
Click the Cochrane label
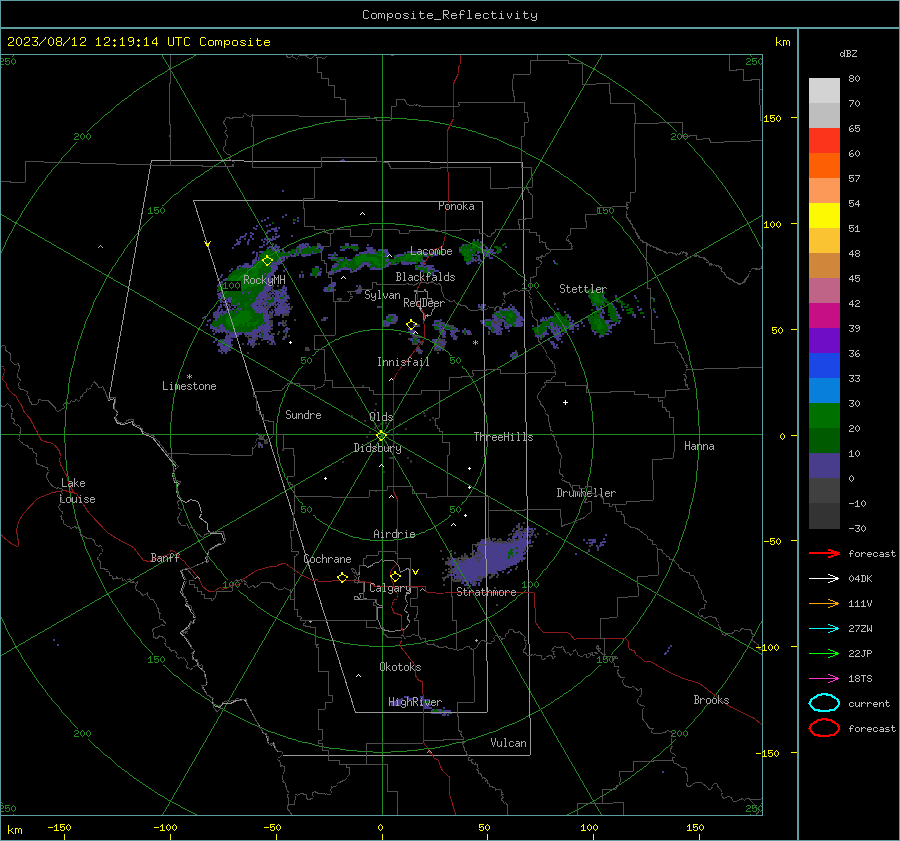tap(327, 559)
